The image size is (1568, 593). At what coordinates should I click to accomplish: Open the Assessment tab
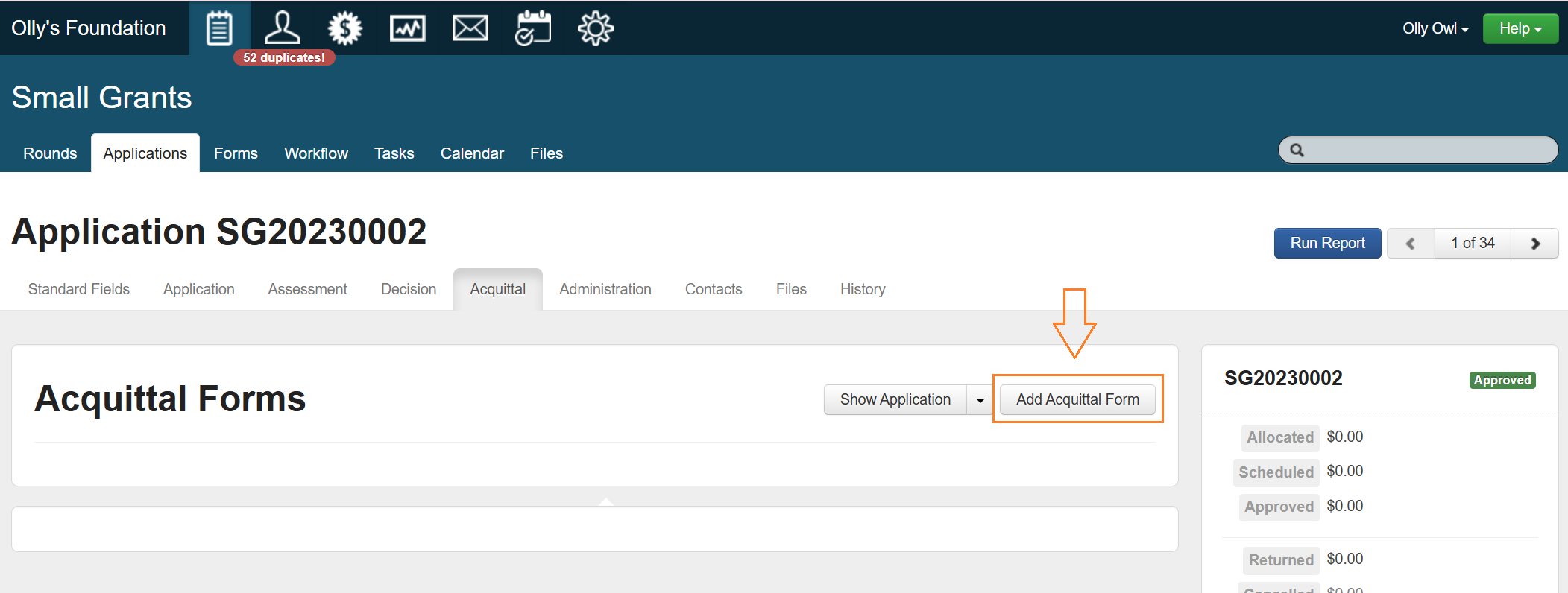[x=307, y=289]
